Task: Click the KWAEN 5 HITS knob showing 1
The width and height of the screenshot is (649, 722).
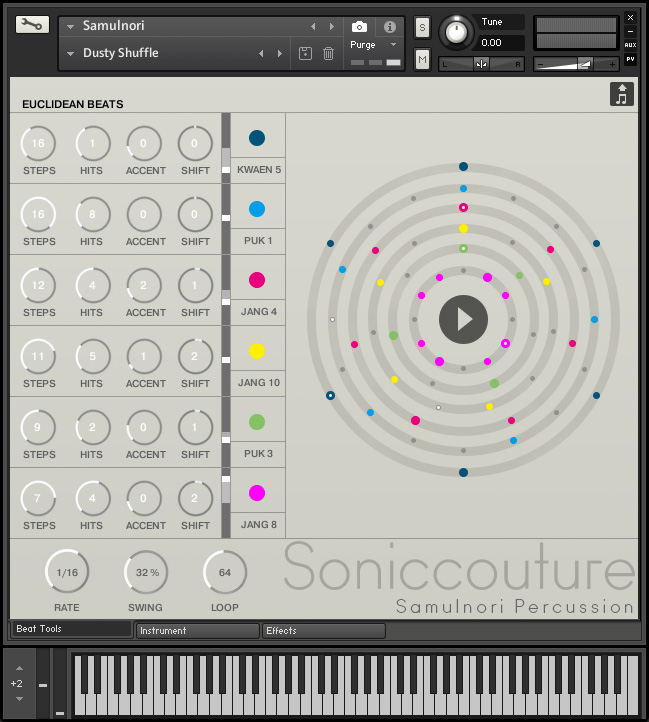Action: tap(93, 144)
